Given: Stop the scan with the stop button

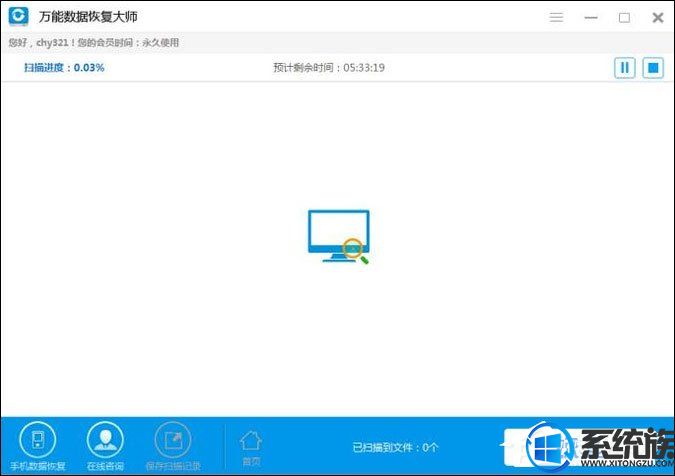Looking at the screenshot, I should coord(653,68).
